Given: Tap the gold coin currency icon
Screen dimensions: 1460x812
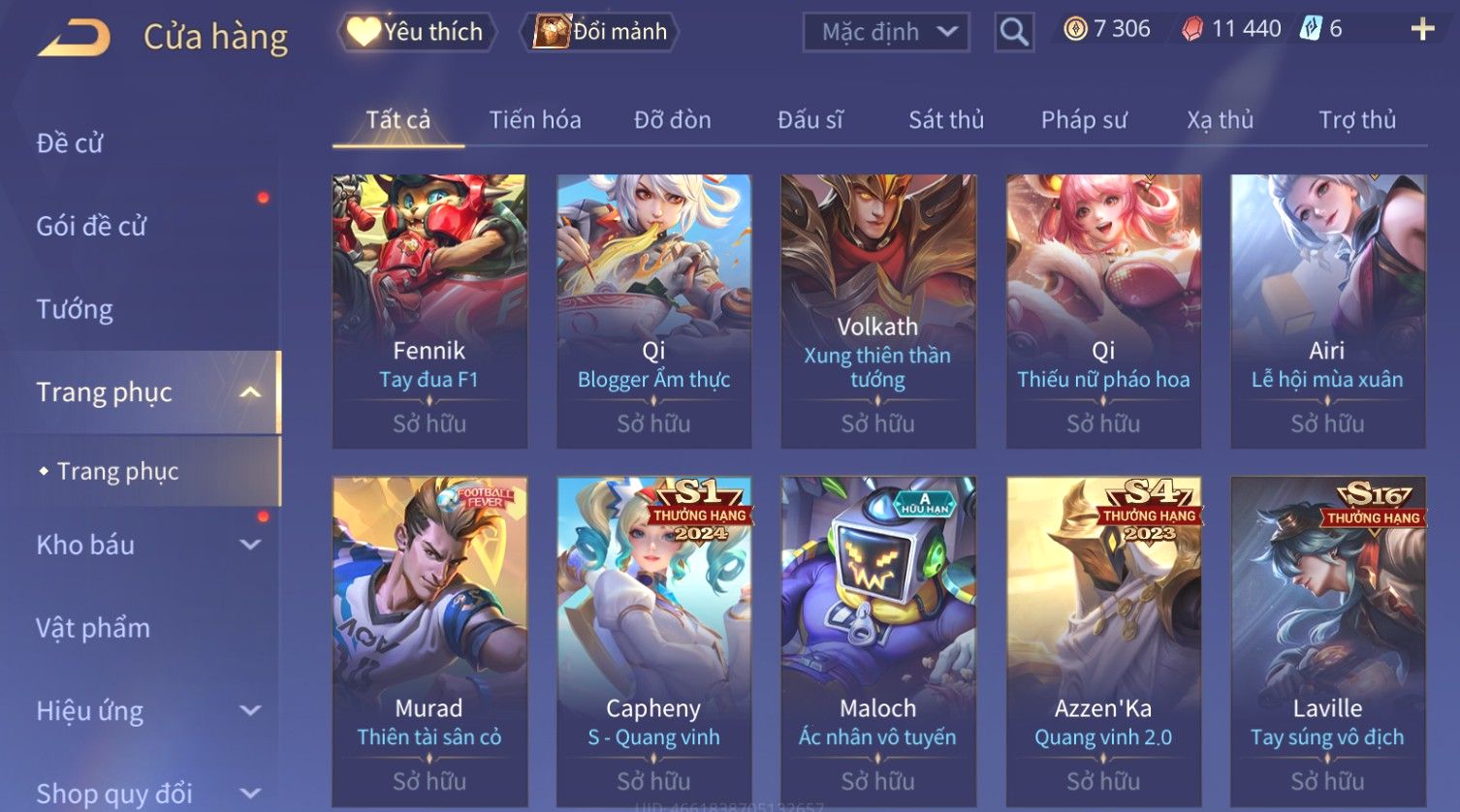Looking at the screenshot, I should 1075,29.
